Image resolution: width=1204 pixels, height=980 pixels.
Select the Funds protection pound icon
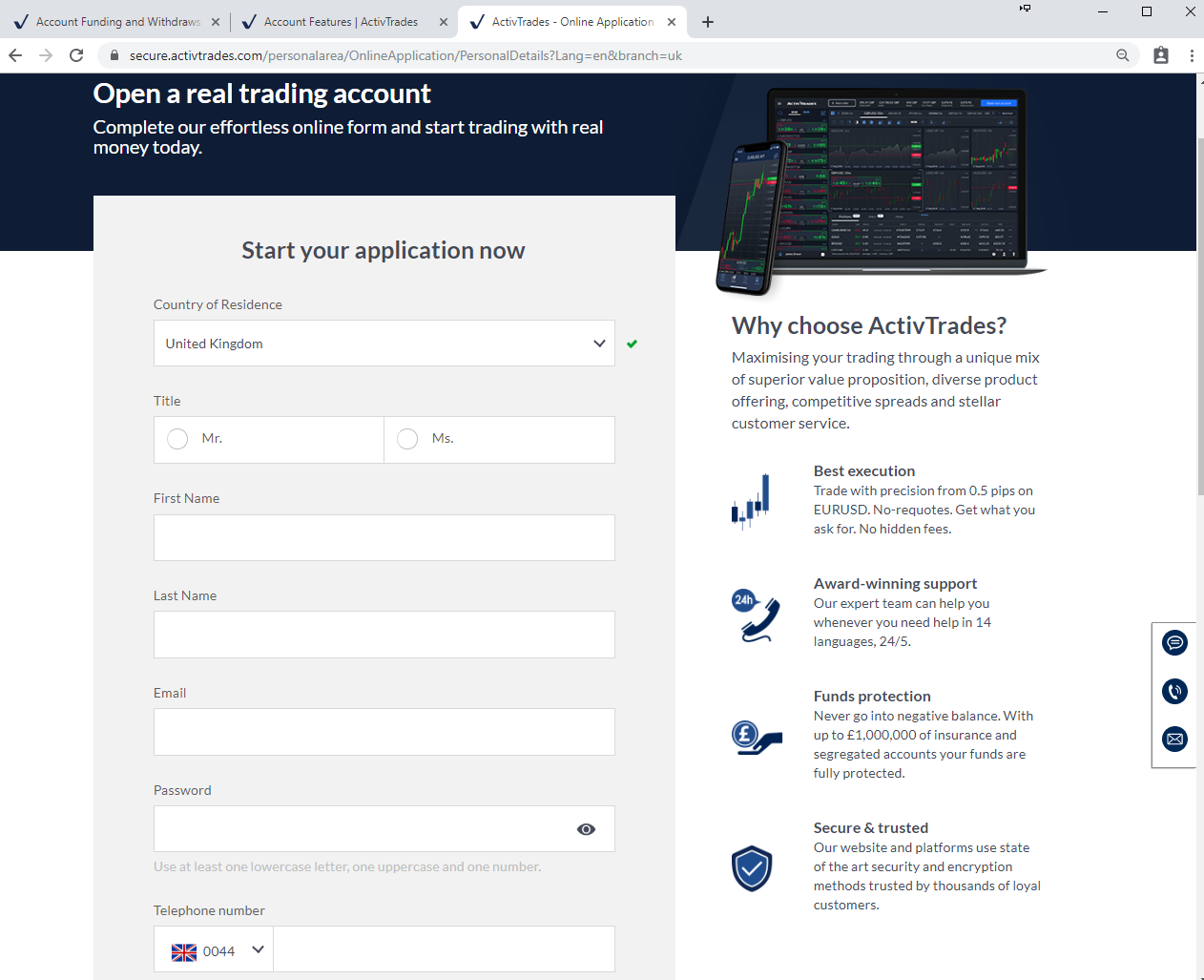(757, 738)
